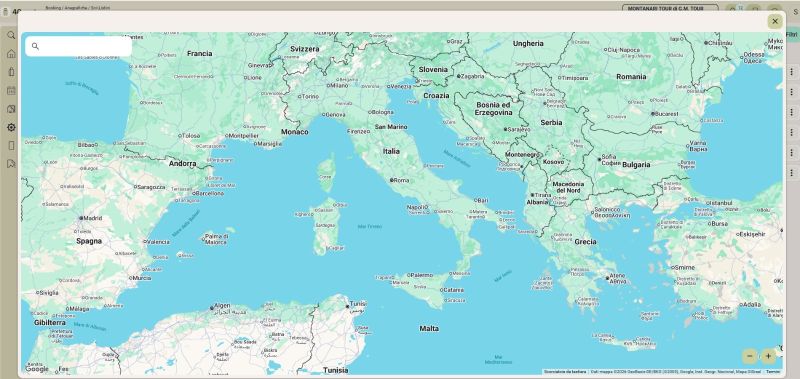Open the calendar icon in the left sidebar

tap(11, 90)
